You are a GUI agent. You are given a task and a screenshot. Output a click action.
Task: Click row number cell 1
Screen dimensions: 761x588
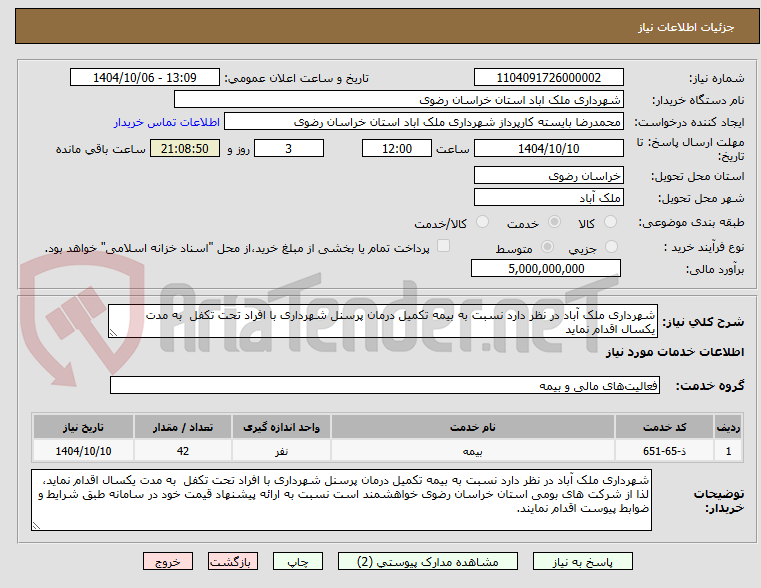[x=728, y=451]
